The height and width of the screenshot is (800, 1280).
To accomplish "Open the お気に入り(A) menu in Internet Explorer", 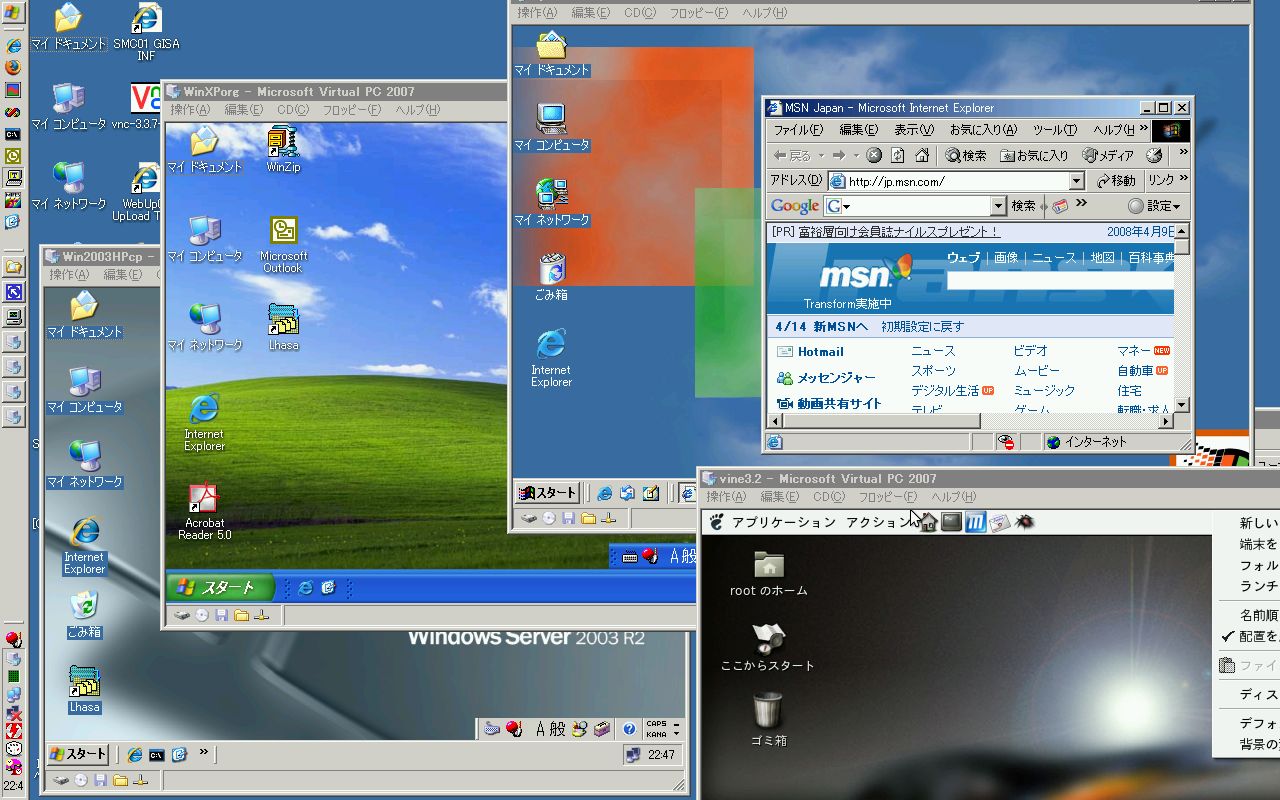I will [982, 130].
